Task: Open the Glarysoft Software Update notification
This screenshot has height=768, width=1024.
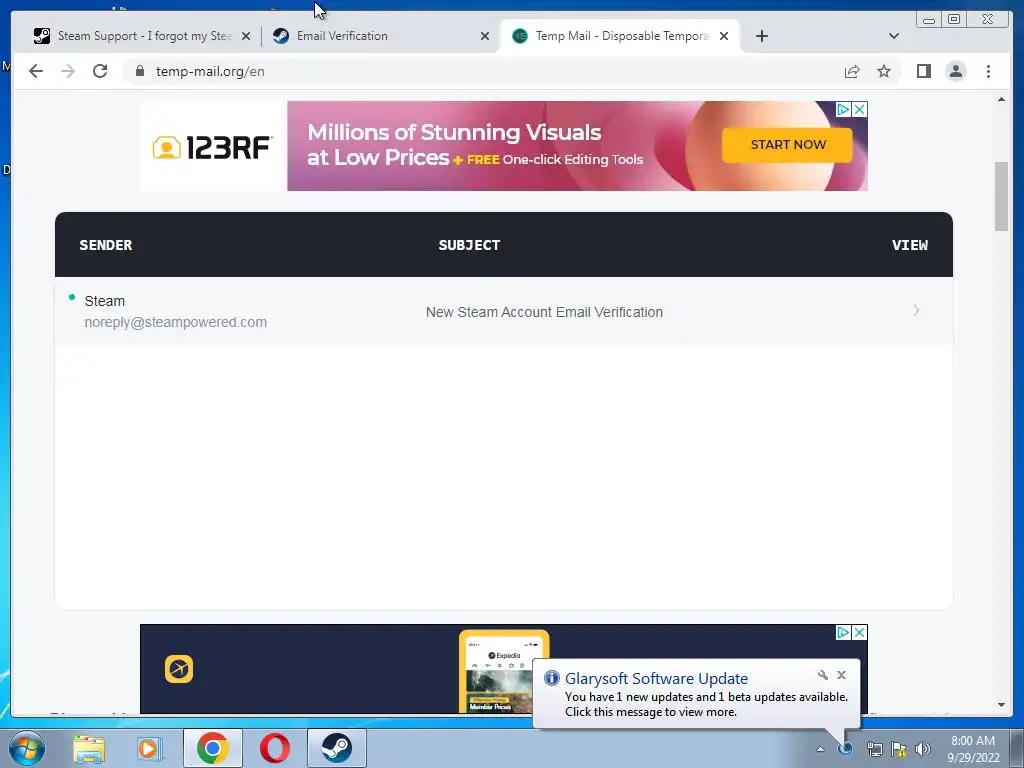Action: [696, 695]
